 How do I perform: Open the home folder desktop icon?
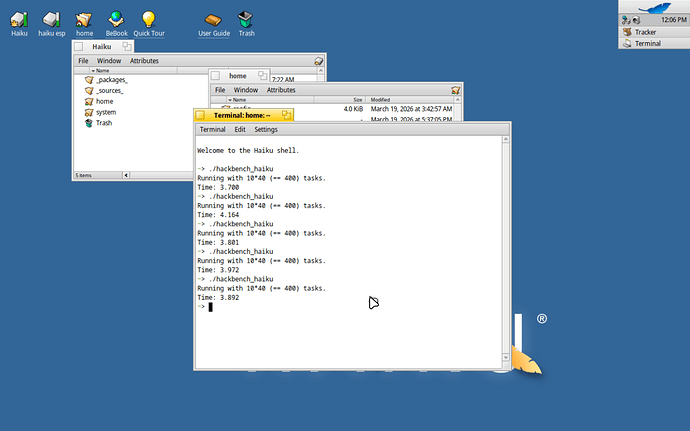point(84,19)
